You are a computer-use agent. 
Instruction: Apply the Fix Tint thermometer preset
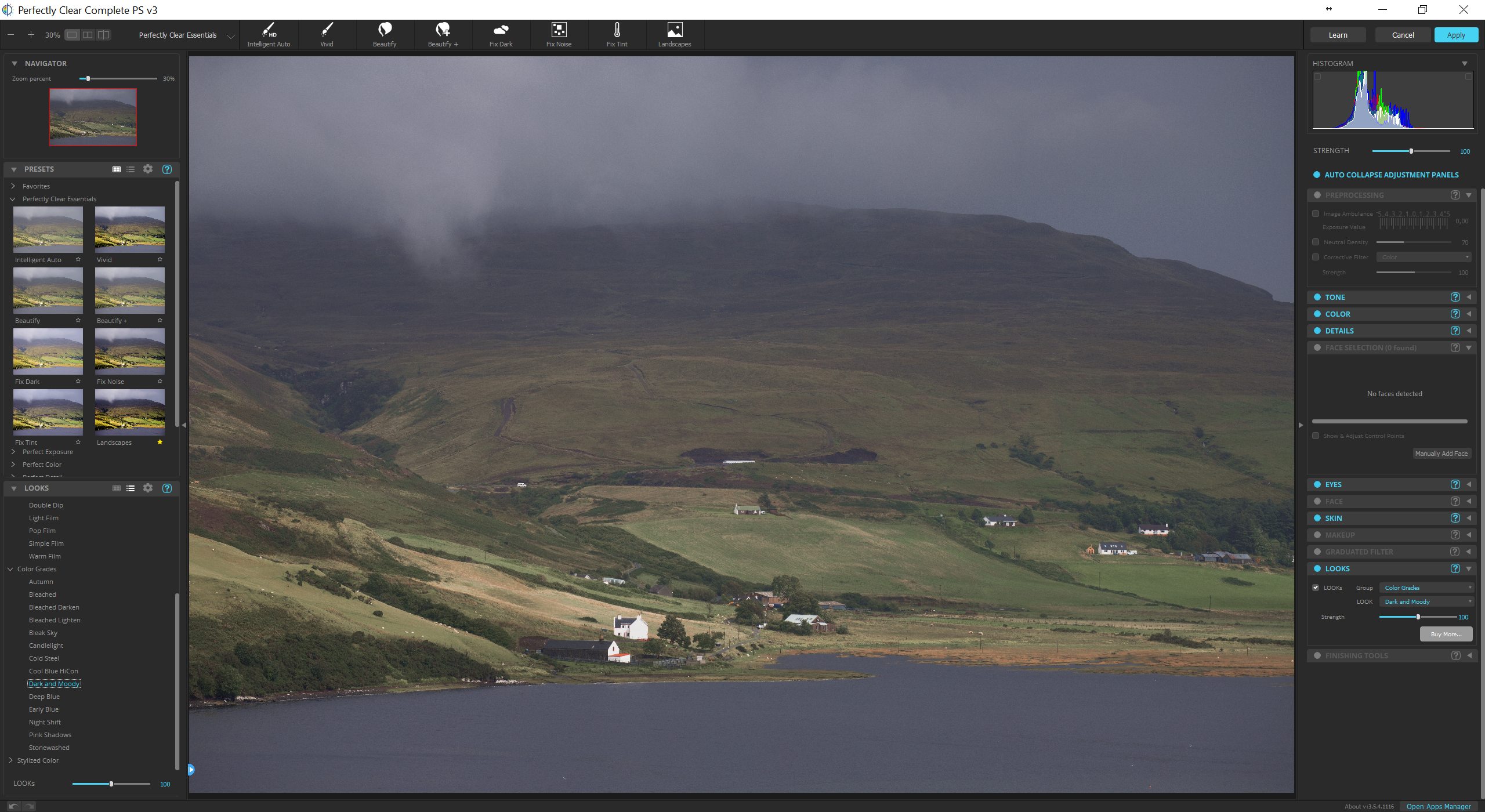point(617,35)
